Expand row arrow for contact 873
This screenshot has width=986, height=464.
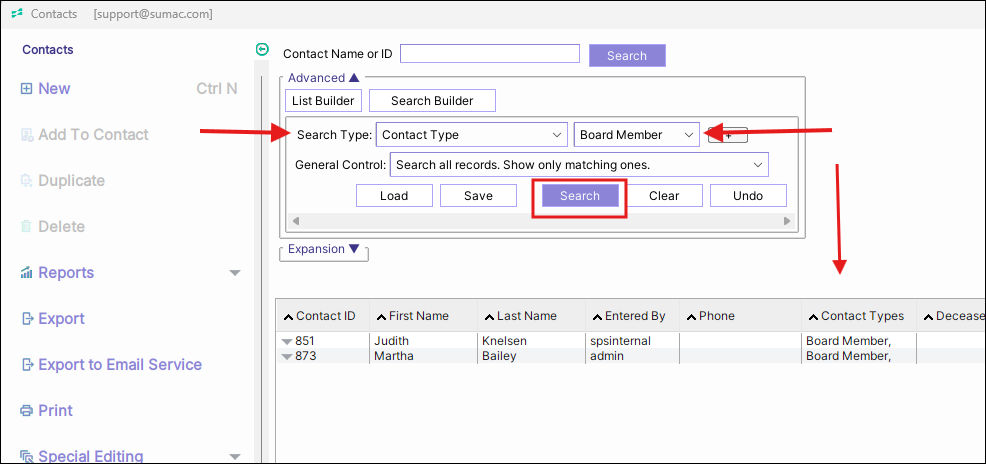click(287, 357)
